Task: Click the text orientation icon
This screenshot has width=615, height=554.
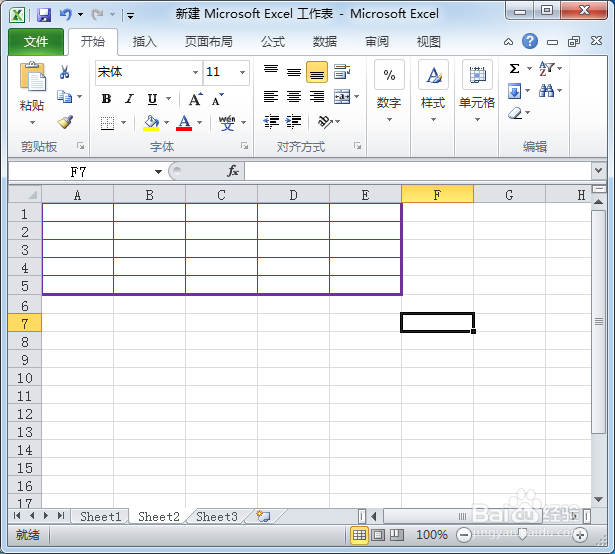Action: pyautogui.click(x=325, y=122)
